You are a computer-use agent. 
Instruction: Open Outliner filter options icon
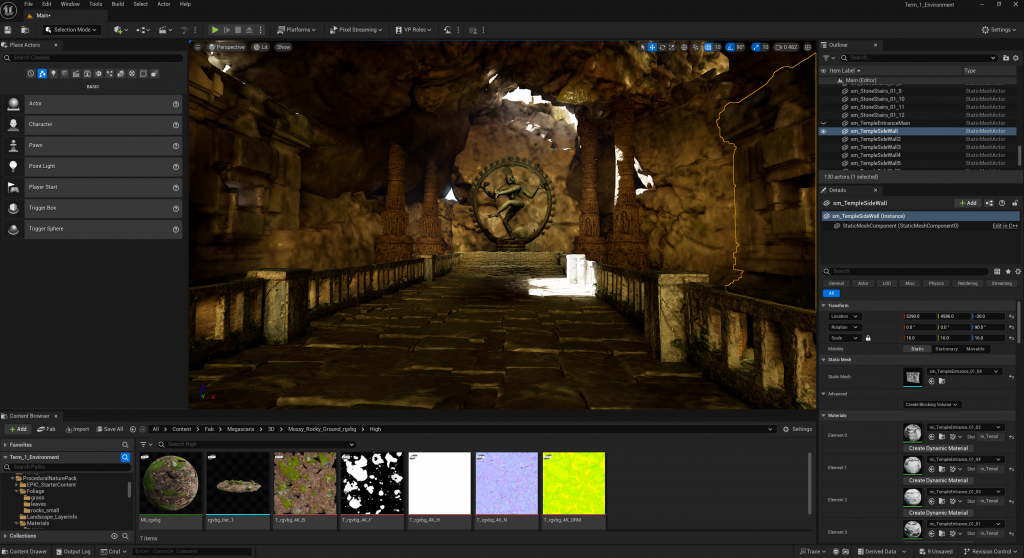[x=827, y=57]
